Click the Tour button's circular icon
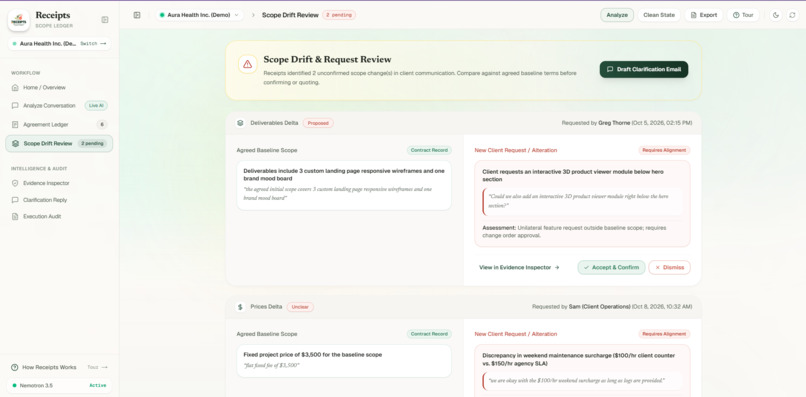The height and width of the screenshot is (397, 806). (736, 15)
